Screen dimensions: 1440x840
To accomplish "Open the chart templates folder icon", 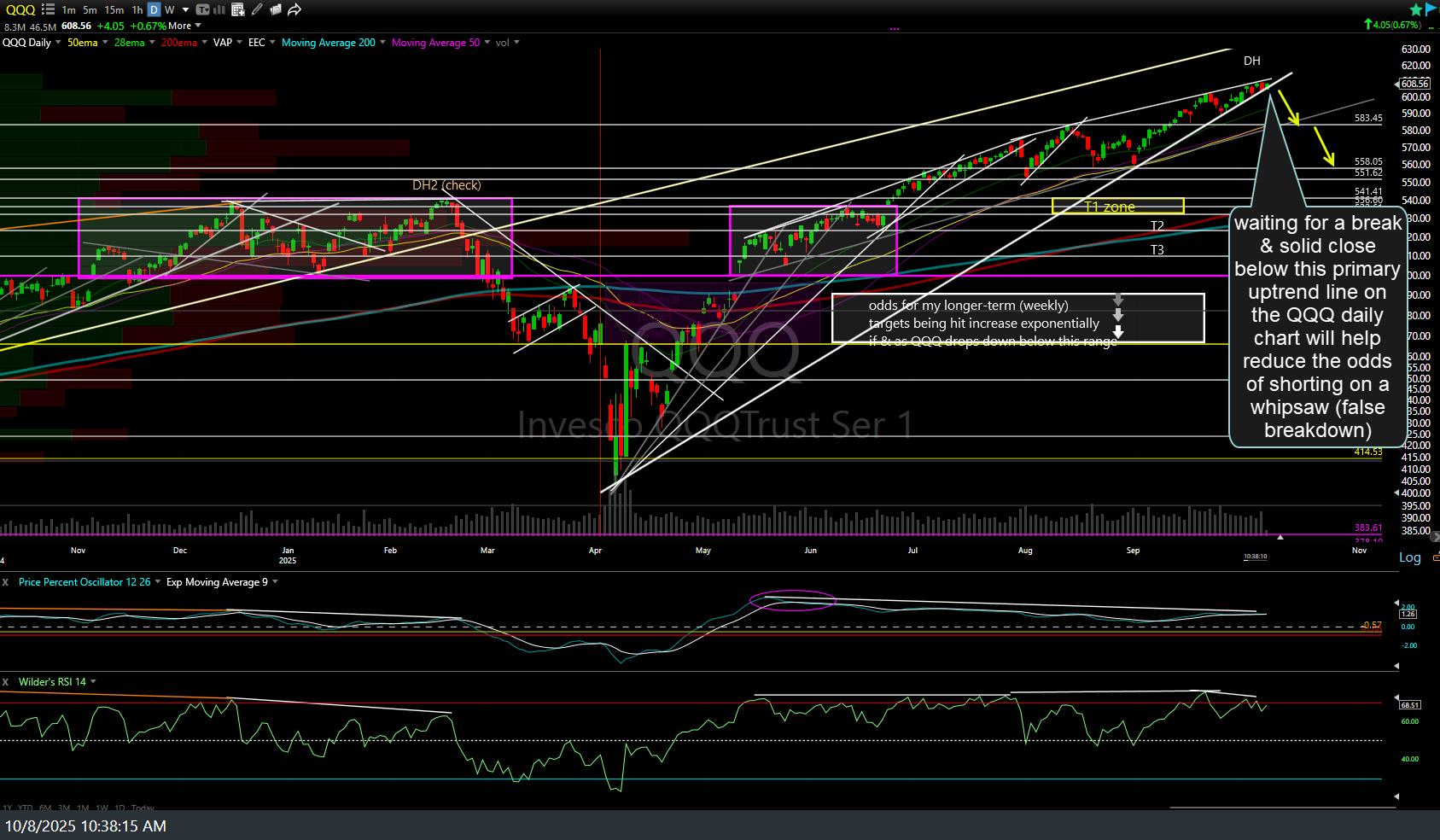I will tap(276, 10).
